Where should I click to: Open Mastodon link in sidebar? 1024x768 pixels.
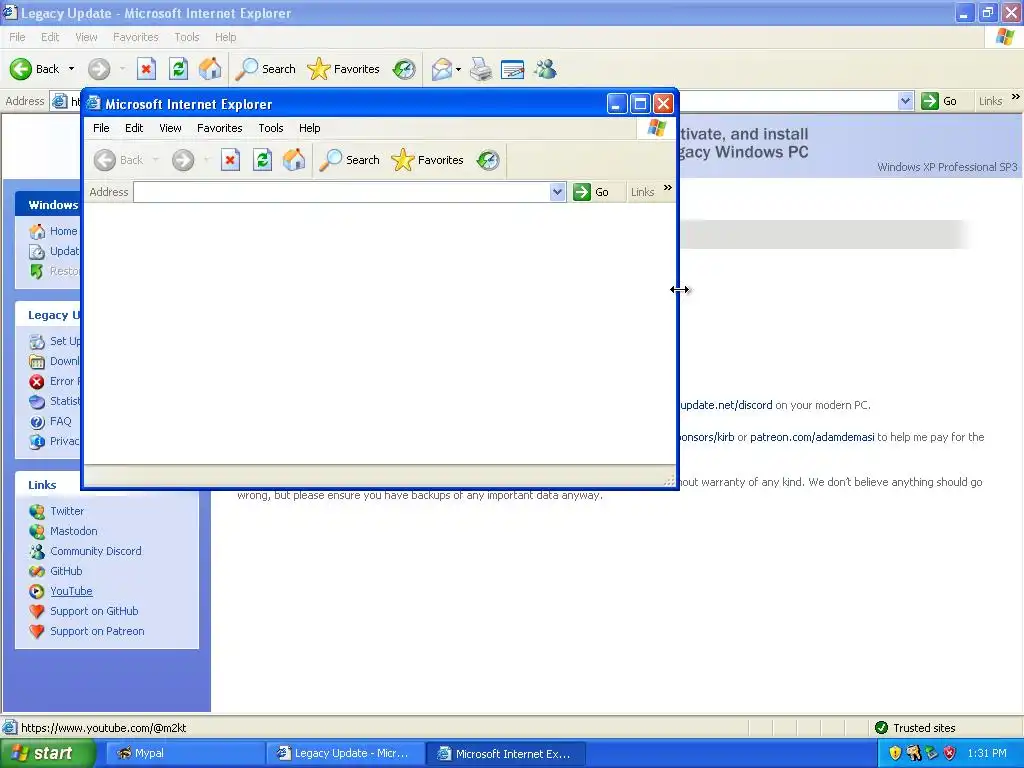73,531
